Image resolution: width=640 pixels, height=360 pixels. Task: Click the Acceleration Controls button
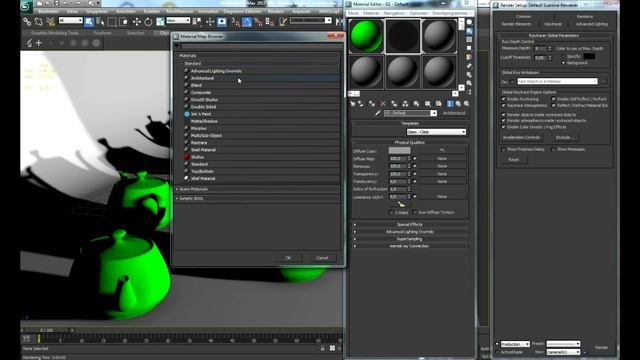(x=522, y=138)
